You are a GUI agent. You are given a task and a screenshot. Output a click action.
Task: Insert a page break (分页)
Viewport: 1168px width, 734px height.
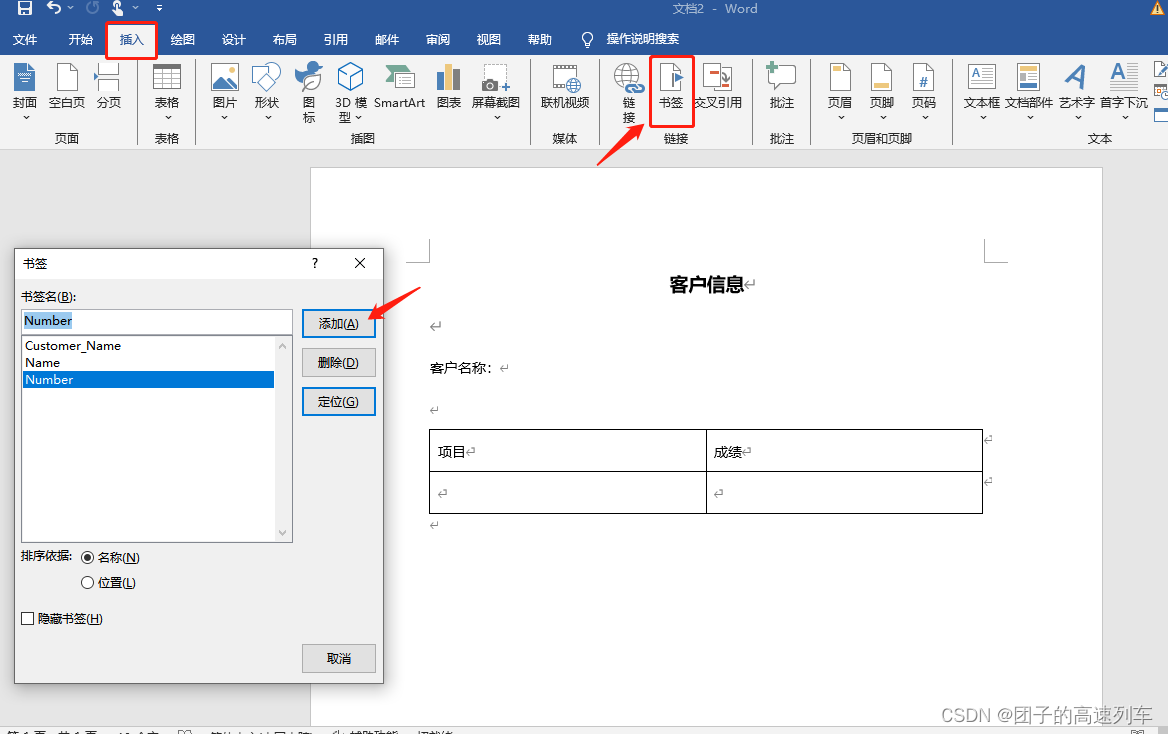pos(108,87)
